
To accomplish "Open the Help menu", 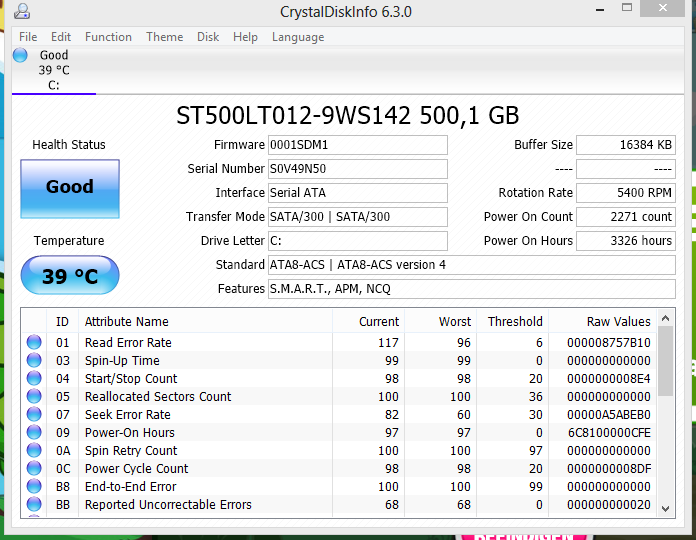I will [x=245, y=37].
